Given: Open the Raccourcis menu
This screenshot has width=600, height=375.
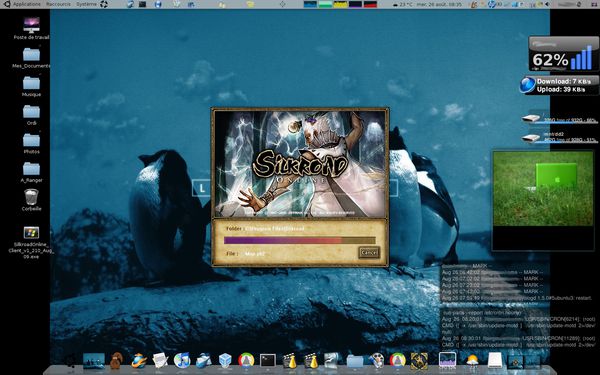Looking at the screenshot, I should point(58,4).
